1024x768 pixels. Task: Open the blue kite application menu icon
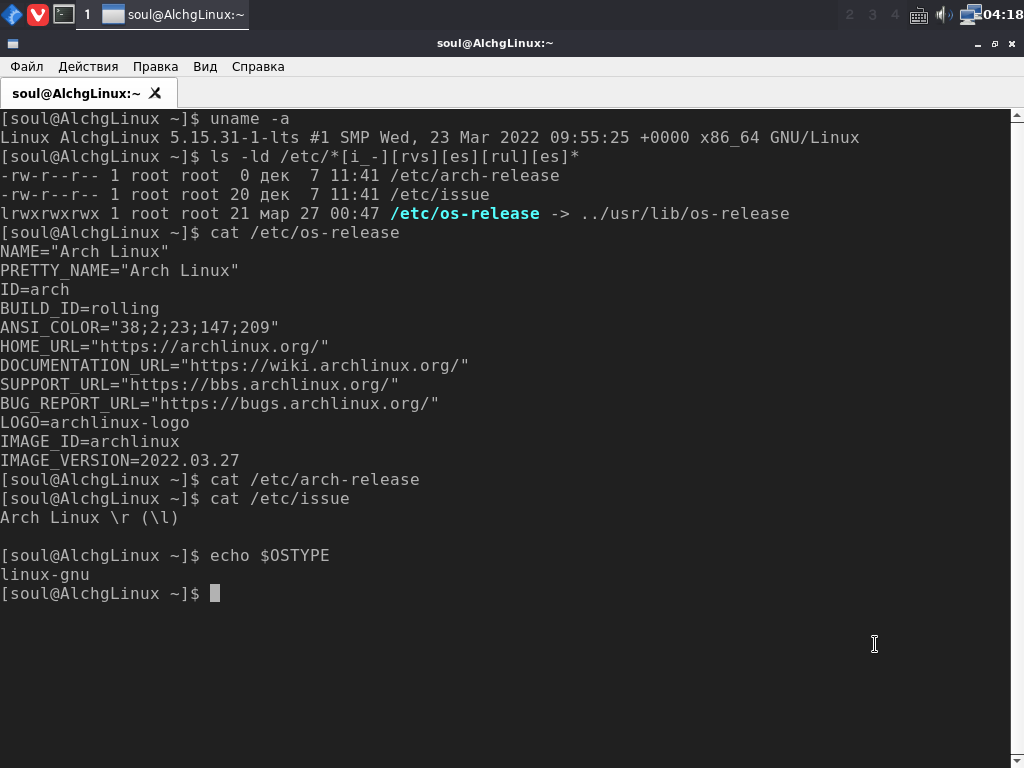point(12,14)
